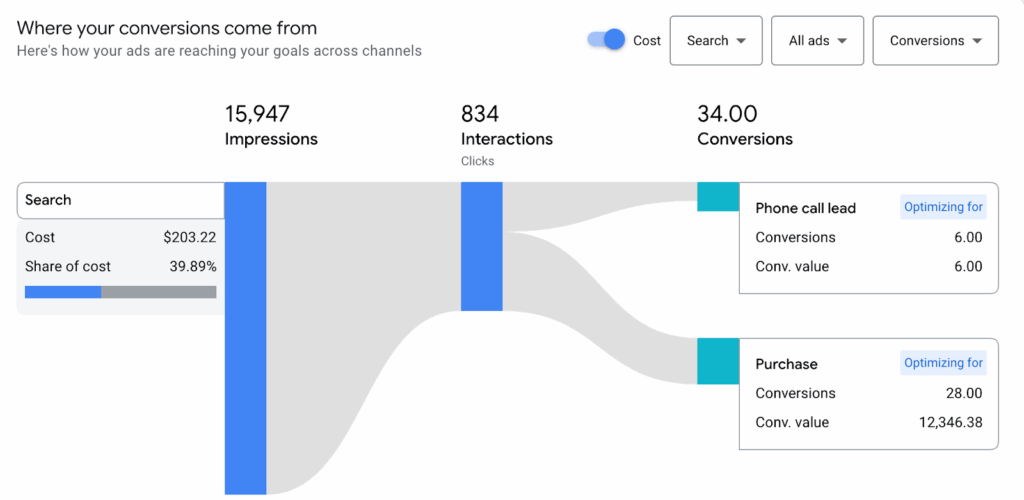The width and height of the screenshot is (1024, 500).
Task: Click Optimizing for badge on Phone call lead
Action: [944, 208]
